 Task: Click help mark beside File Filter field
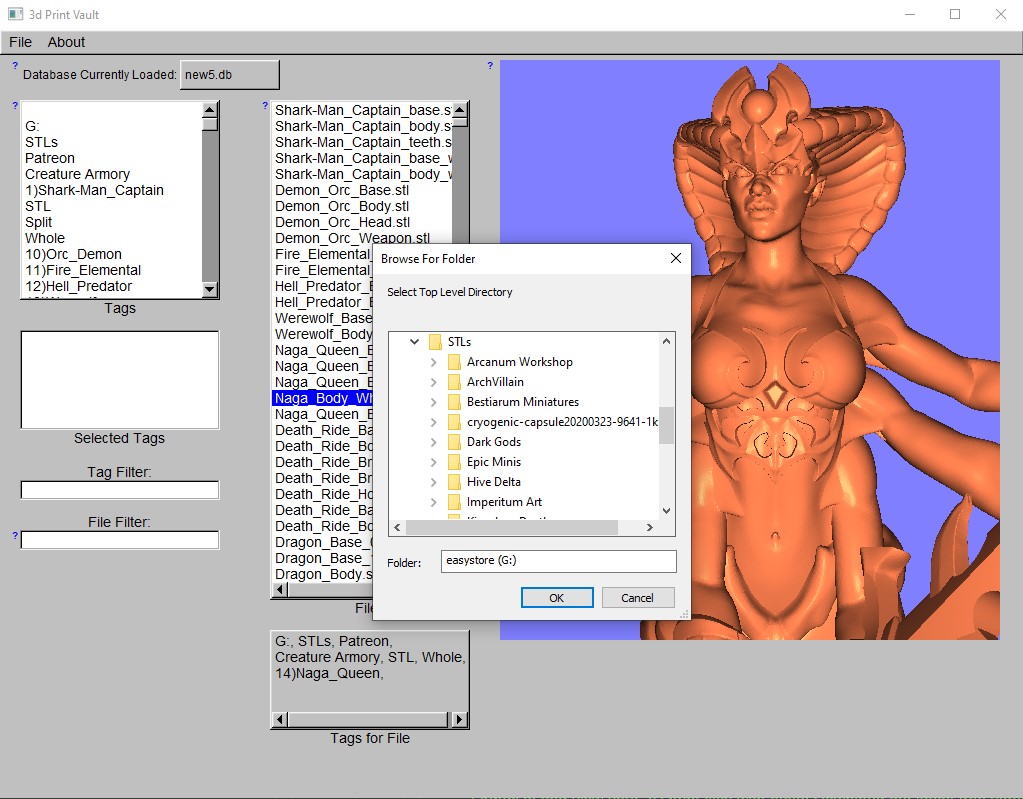tap(15, 536)
